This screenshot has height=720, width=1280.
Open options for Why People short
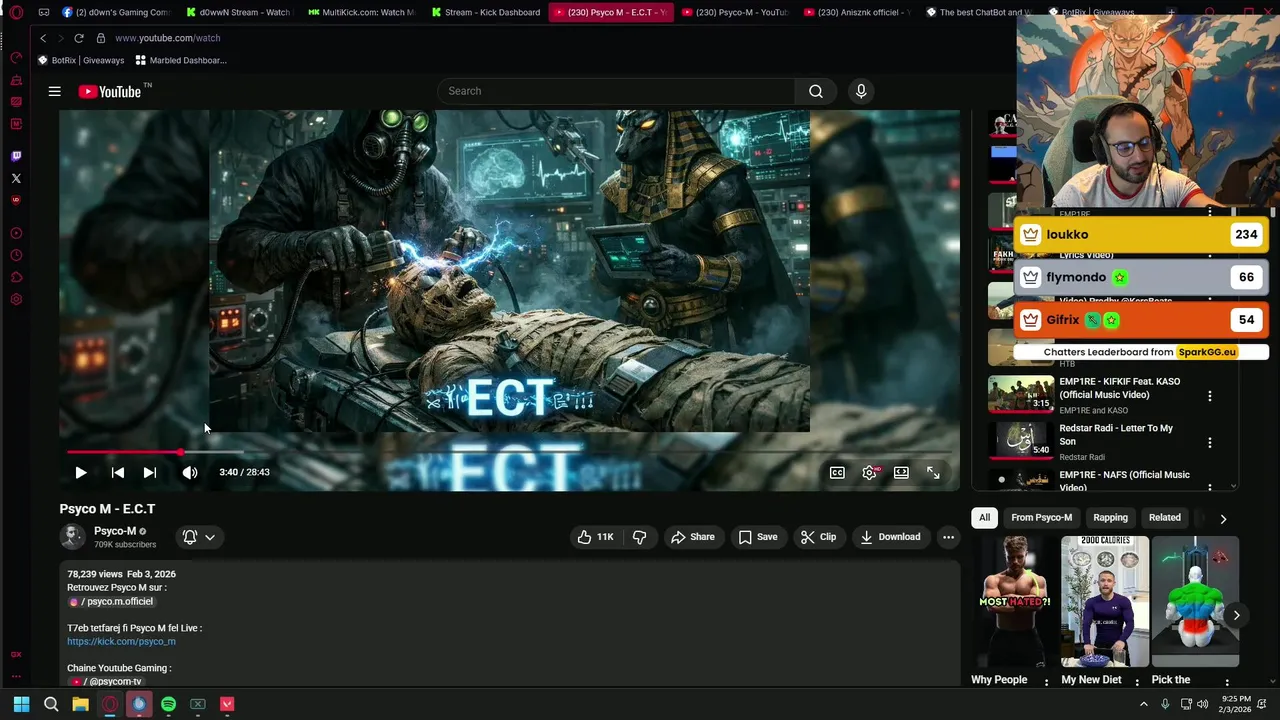coord(1047,683)
